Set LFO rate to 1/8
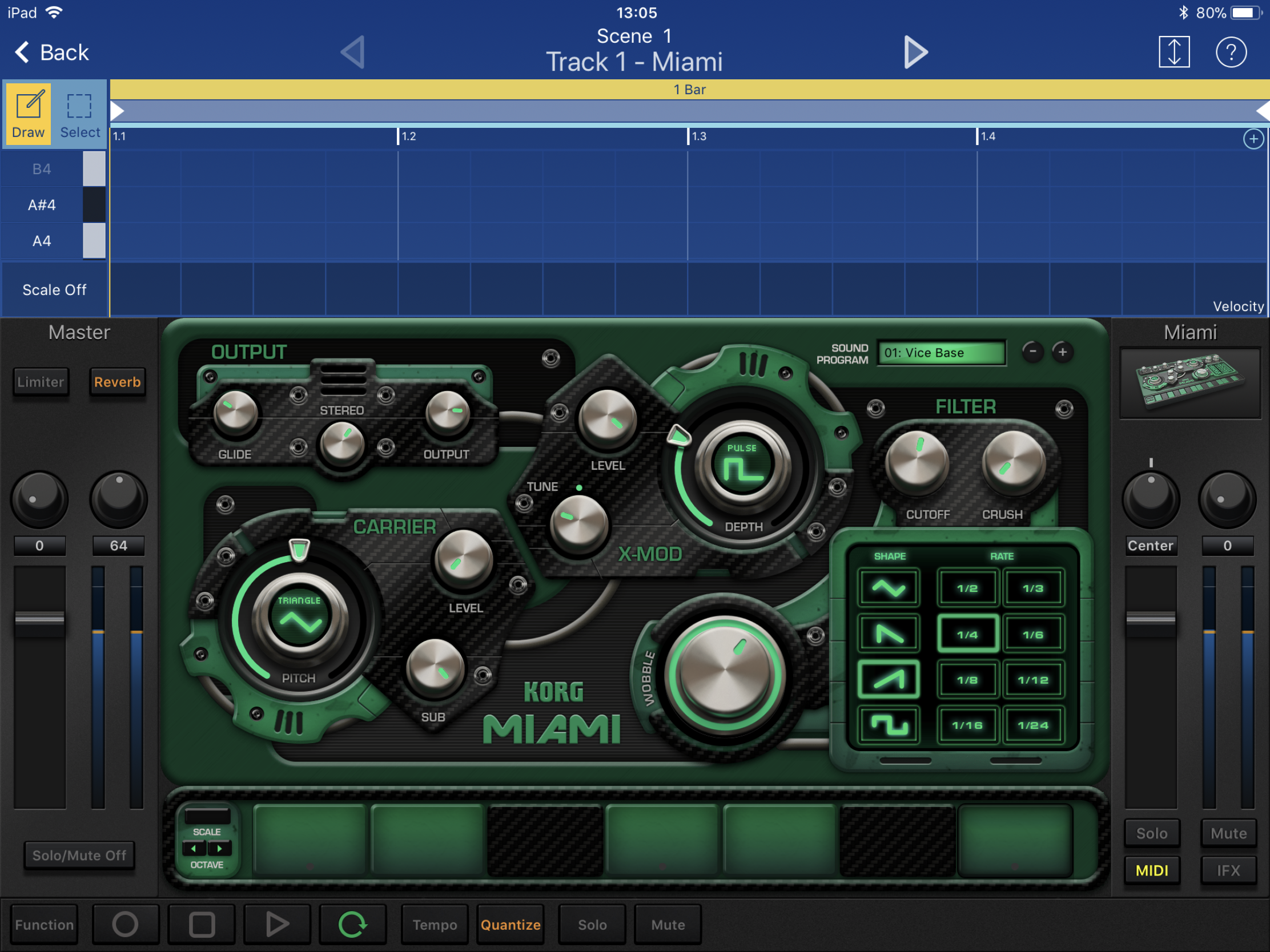This screenshot has width=1270, height=952. point(967,680)
